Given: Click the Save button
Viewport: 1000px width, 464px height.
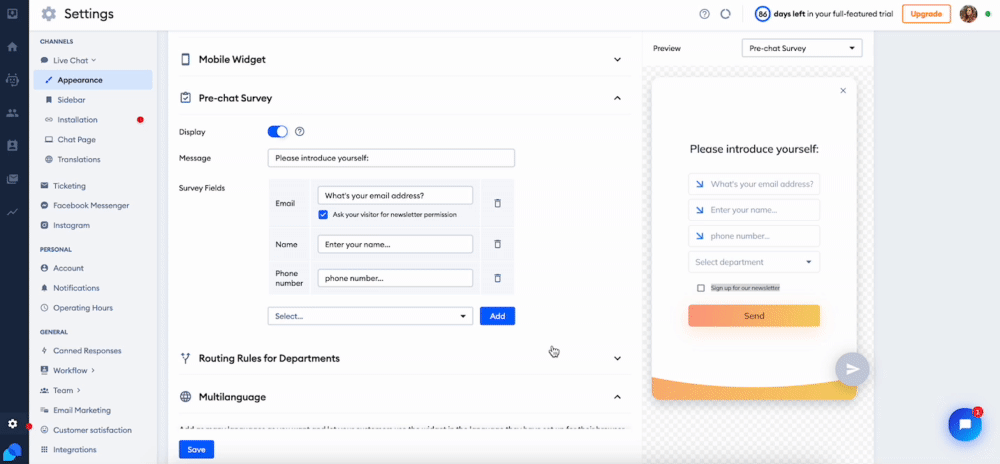Looking at the screenshot, I should click(196, 450).
